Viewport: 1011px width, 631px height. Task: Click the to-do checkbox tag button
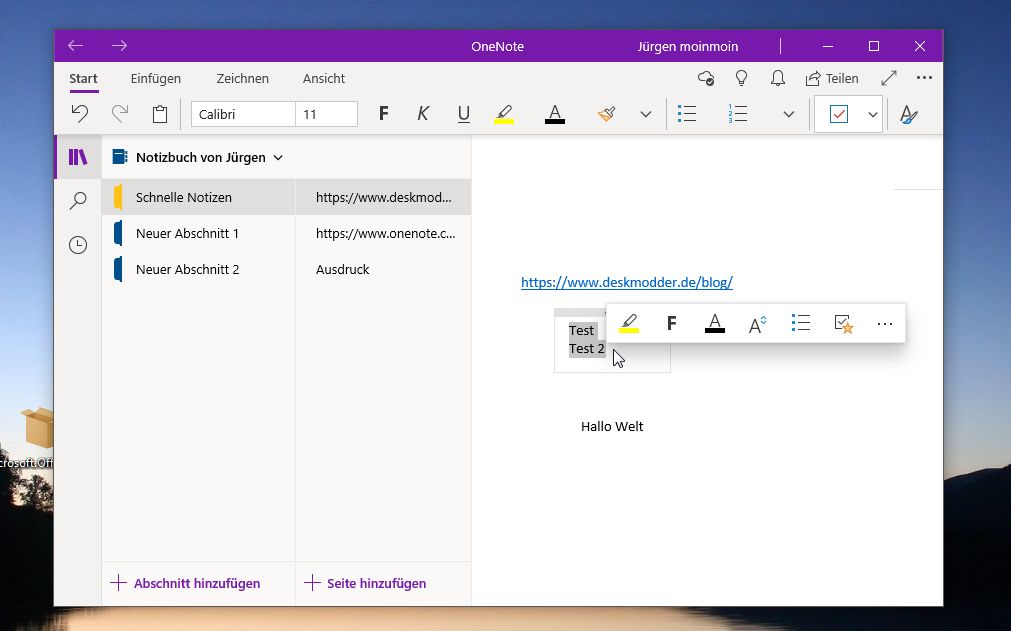click(839, 114)
